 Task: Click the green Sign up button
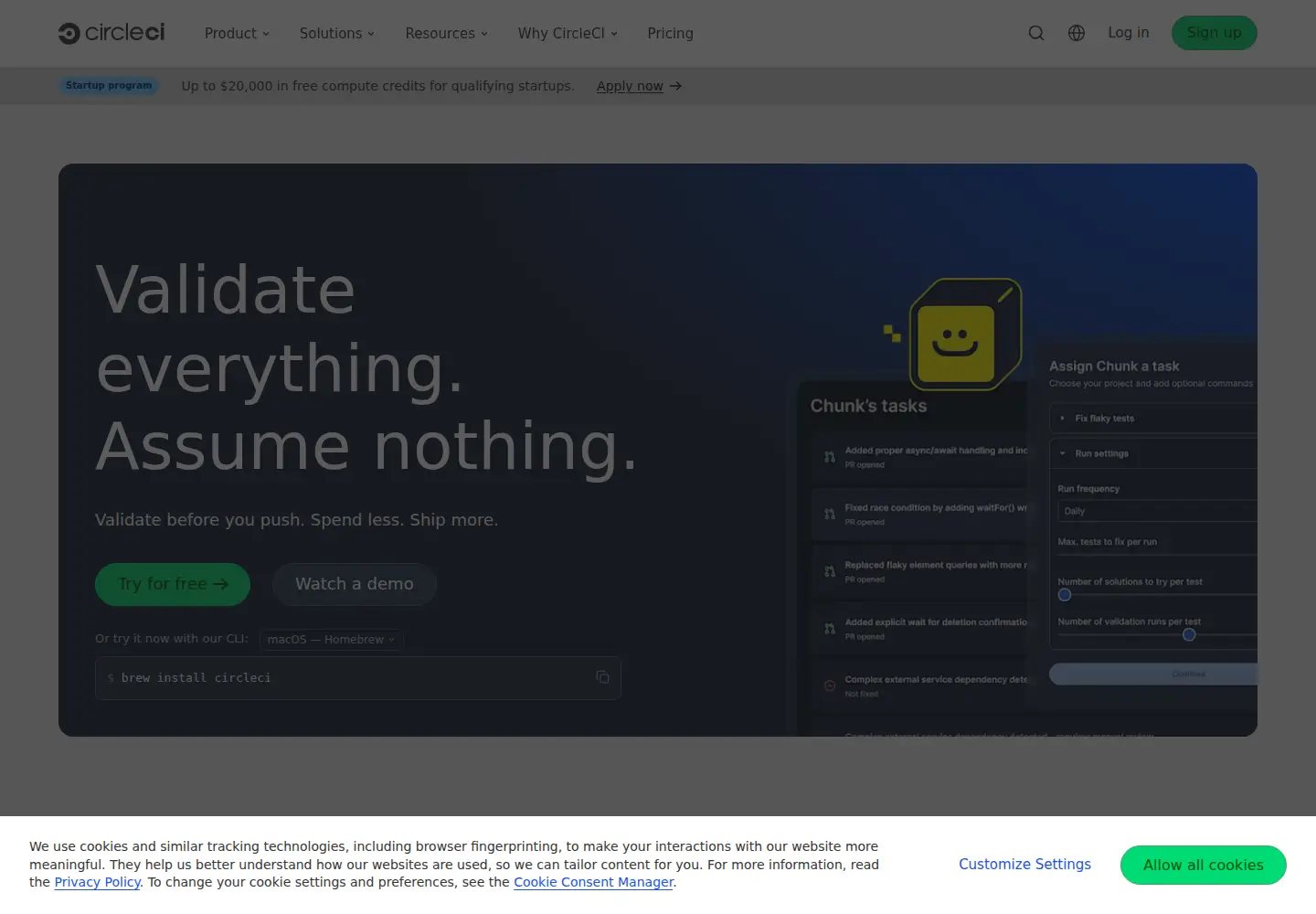1214,33
